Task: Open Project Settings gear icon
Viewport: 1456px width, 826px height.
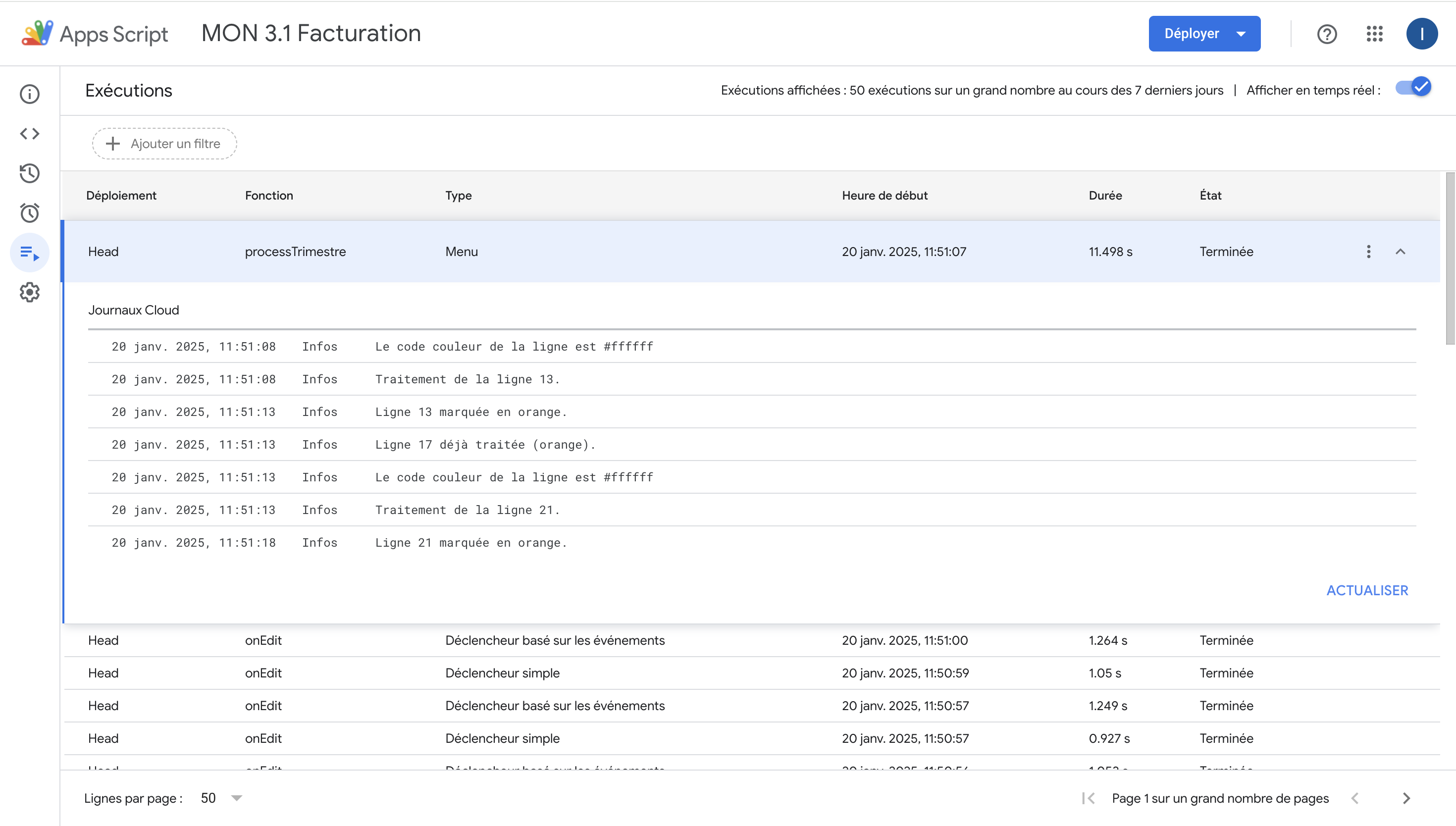Action: click(x=30, y=292)
